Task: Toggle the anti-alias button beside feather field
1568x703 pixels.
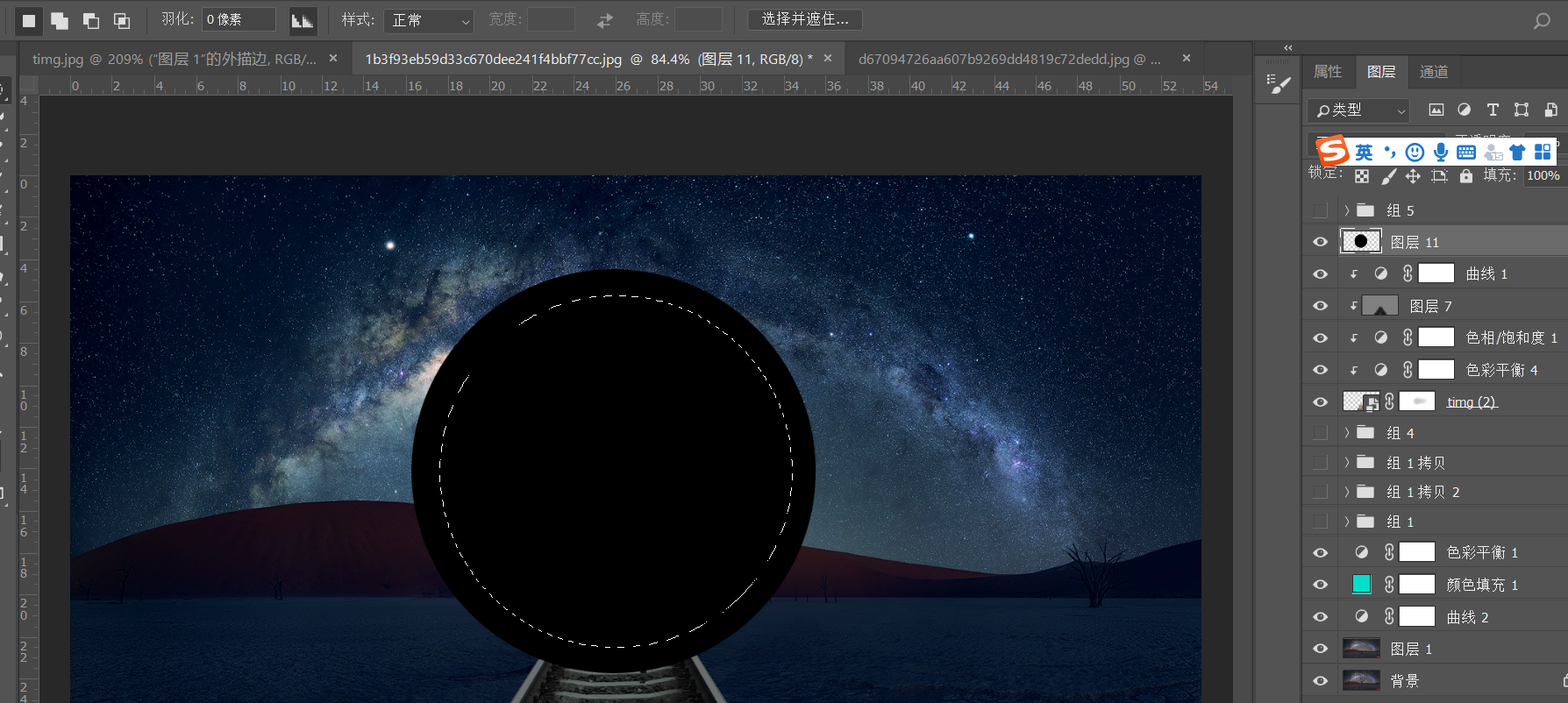Action: point(303,20)
